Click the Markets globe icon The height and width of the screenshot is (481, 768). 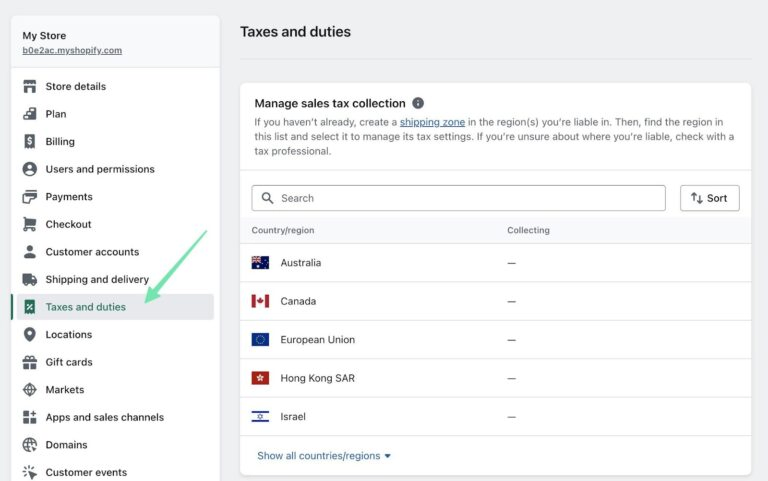[x=29, y=389]
